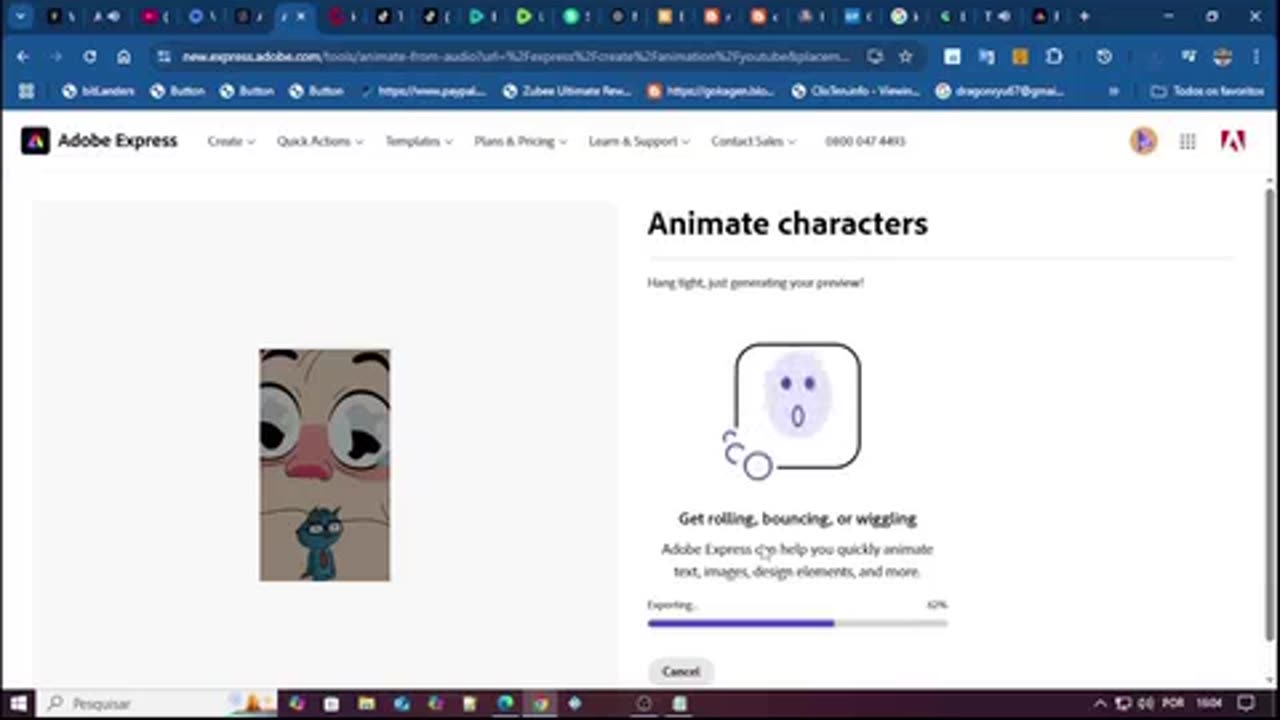The width and height of the screenshot is (1280, 720).
Task: Open the Adobe apps grid icon
Action: pyautogui.click(x=1187, y=142)
